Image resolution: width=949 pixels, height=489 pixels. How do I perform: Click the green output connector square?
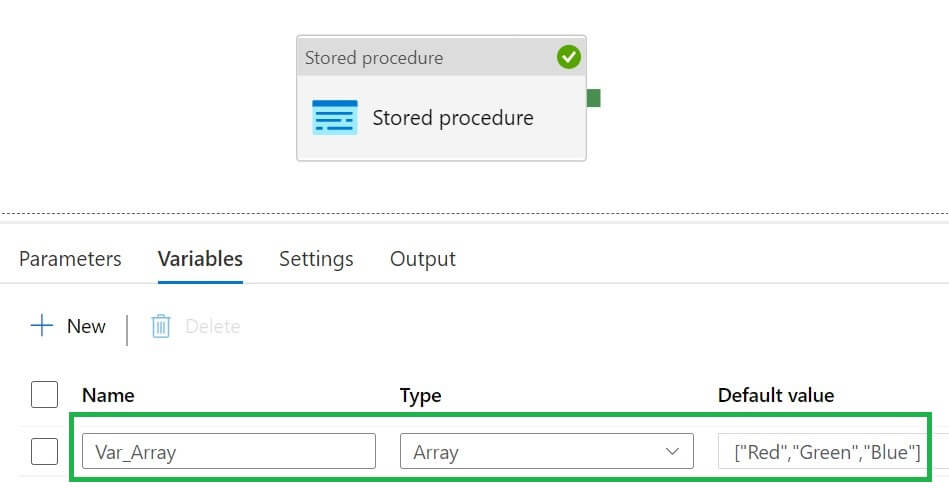(x=593, y=98)
